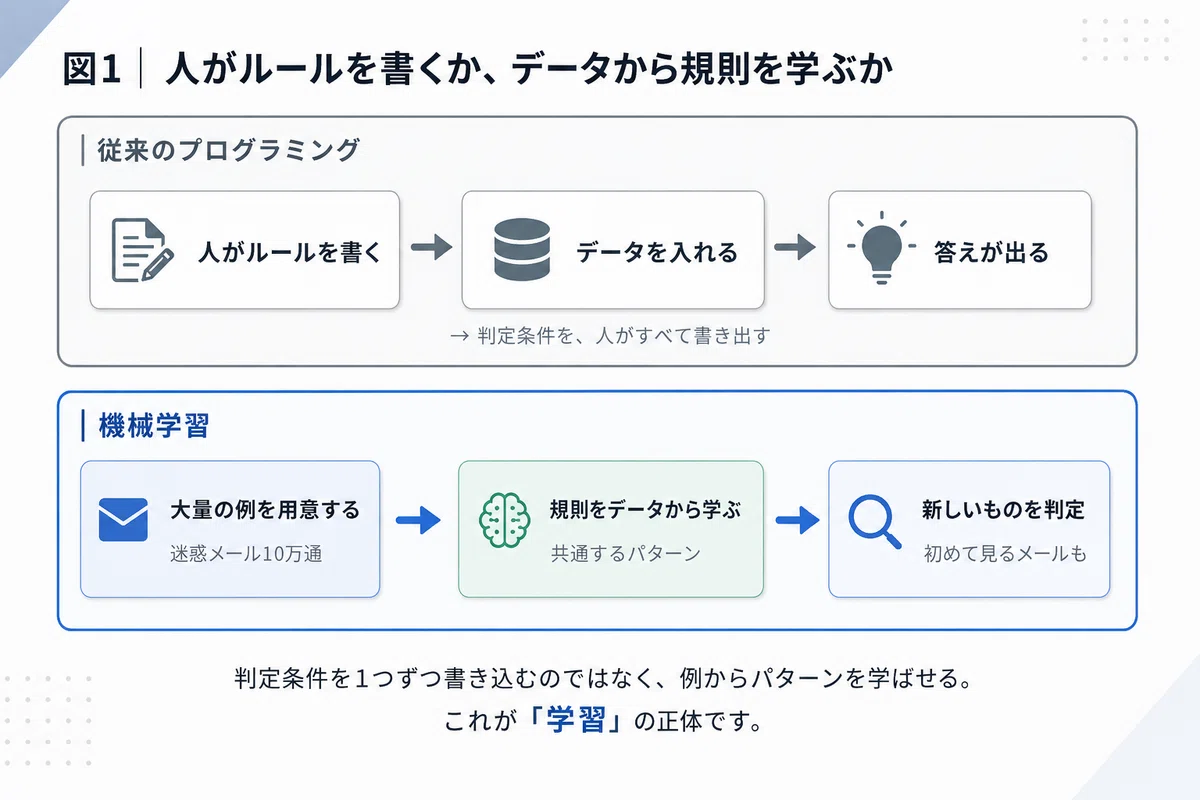1200x800 pixels.
Task: Select the データを入れる card
Action: [x=613, y=250]
